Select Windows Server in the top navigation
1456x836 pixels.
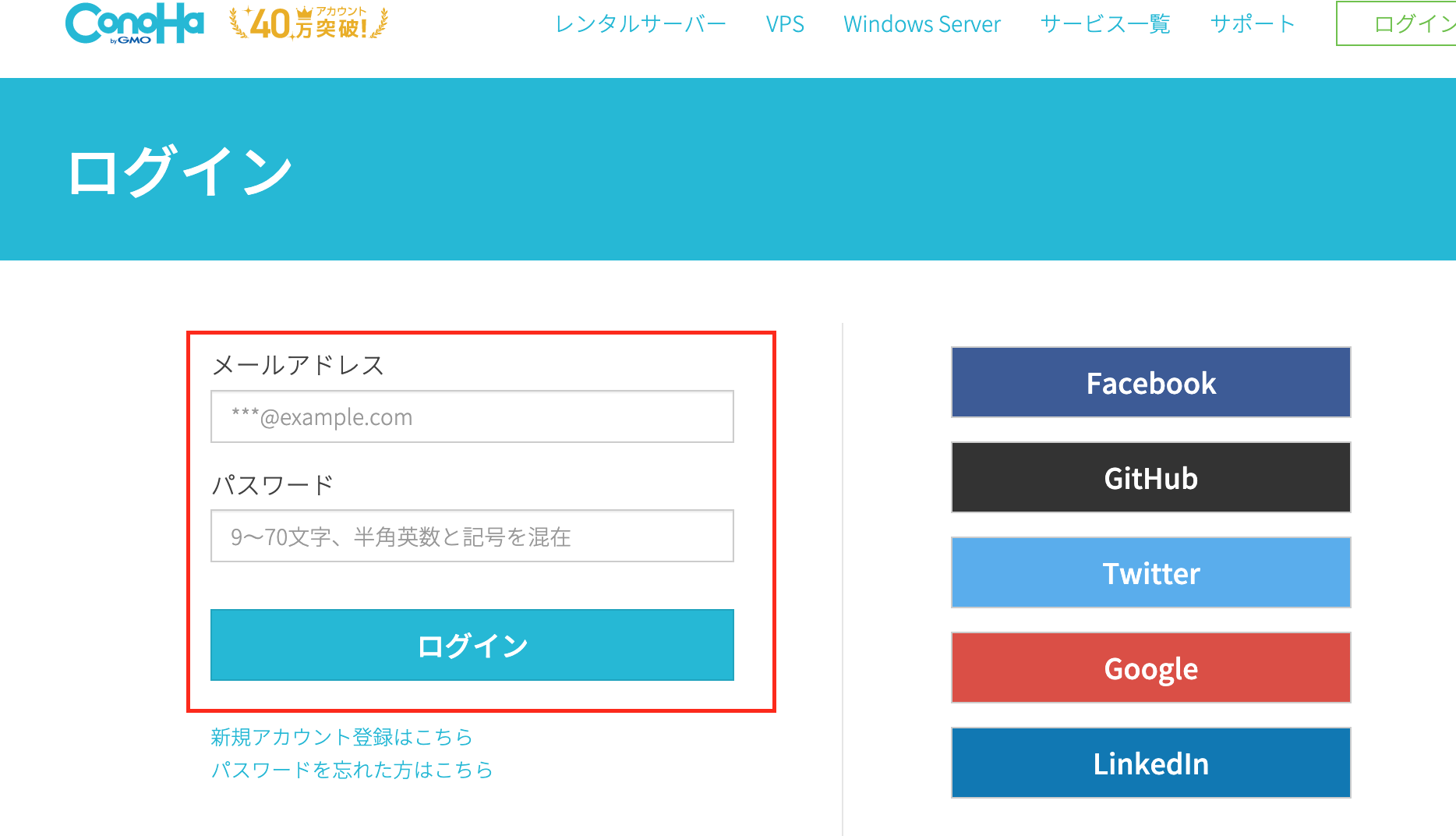coord(921,24)
